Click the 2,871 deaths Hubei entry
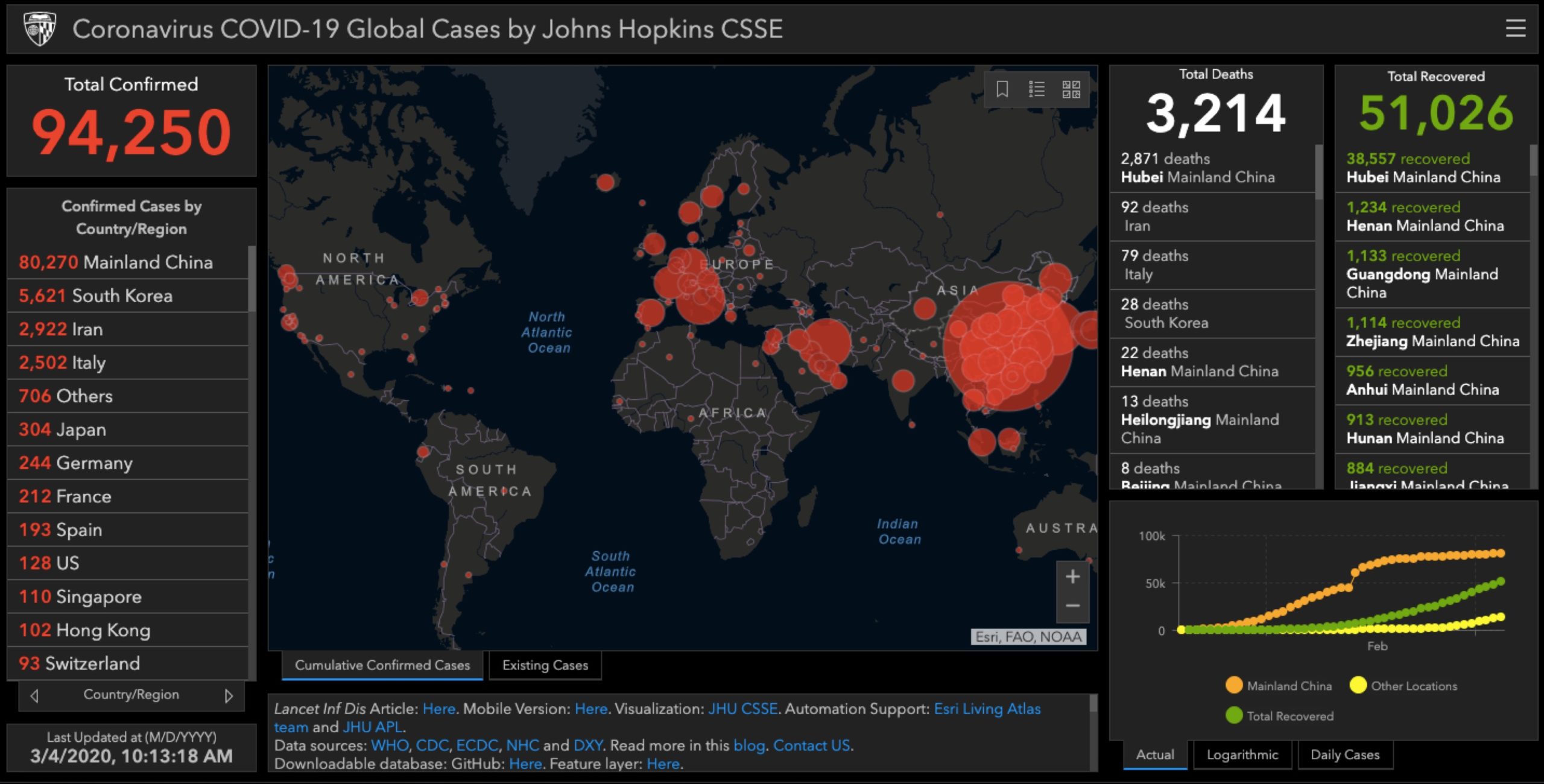Image resolution: width=1544 pixels, height=784 pixels. [1212, 168]
